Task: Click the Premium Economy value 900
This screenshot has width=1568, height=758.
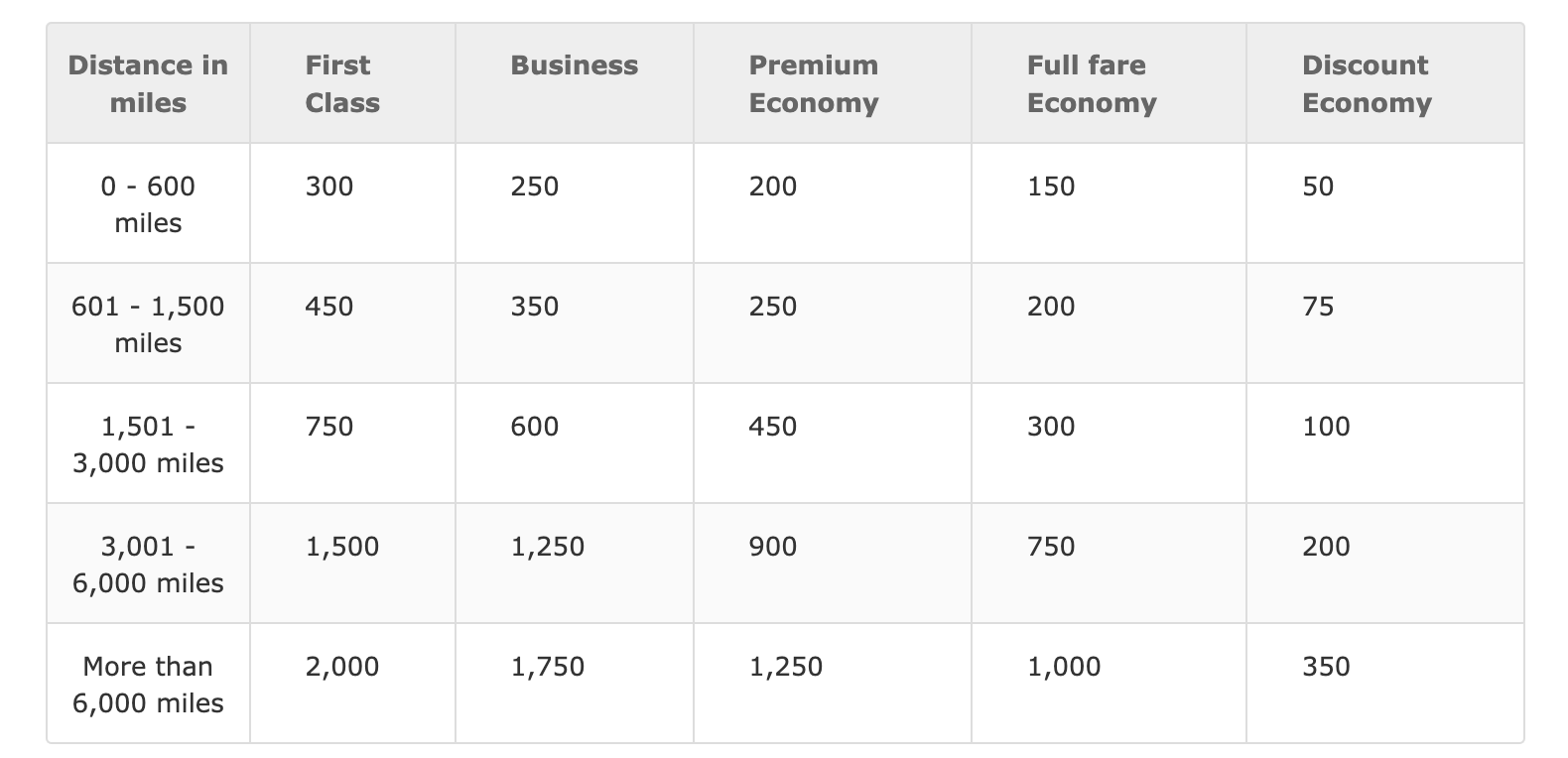Action: [x=772, y=547]
